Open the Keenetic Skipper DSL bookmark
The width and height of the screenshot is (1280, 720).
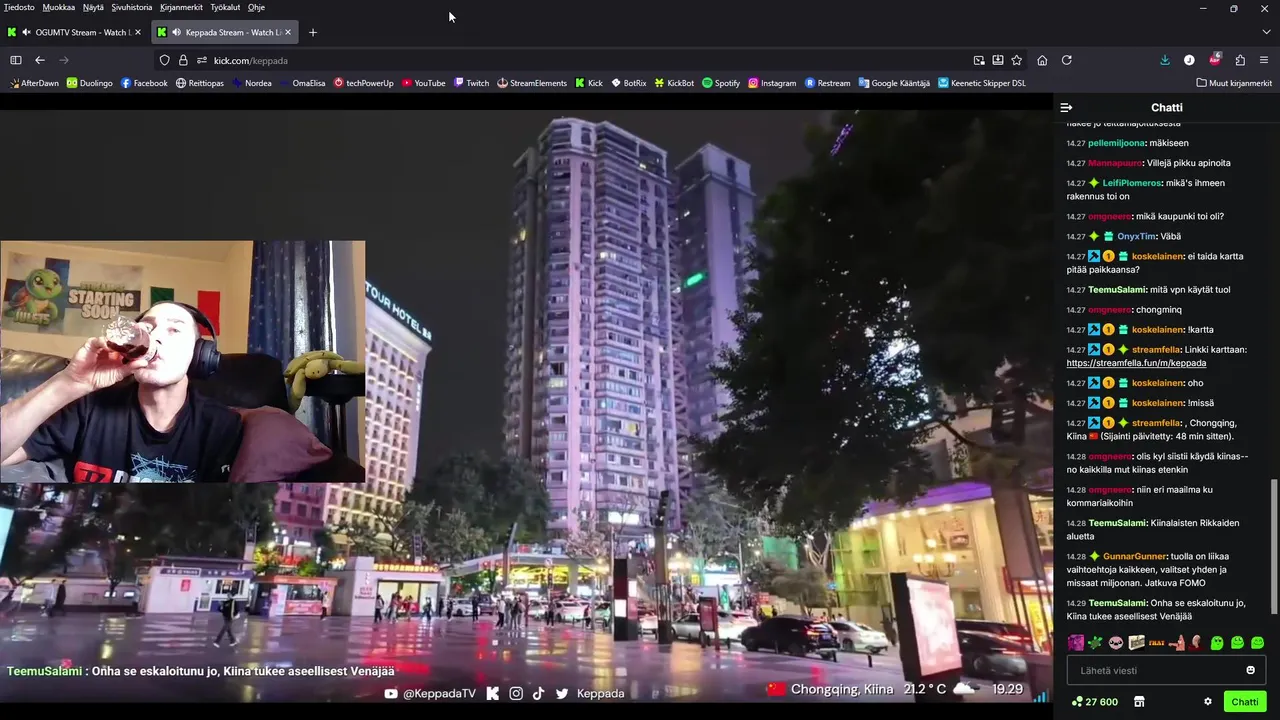(x=982, y=83)
